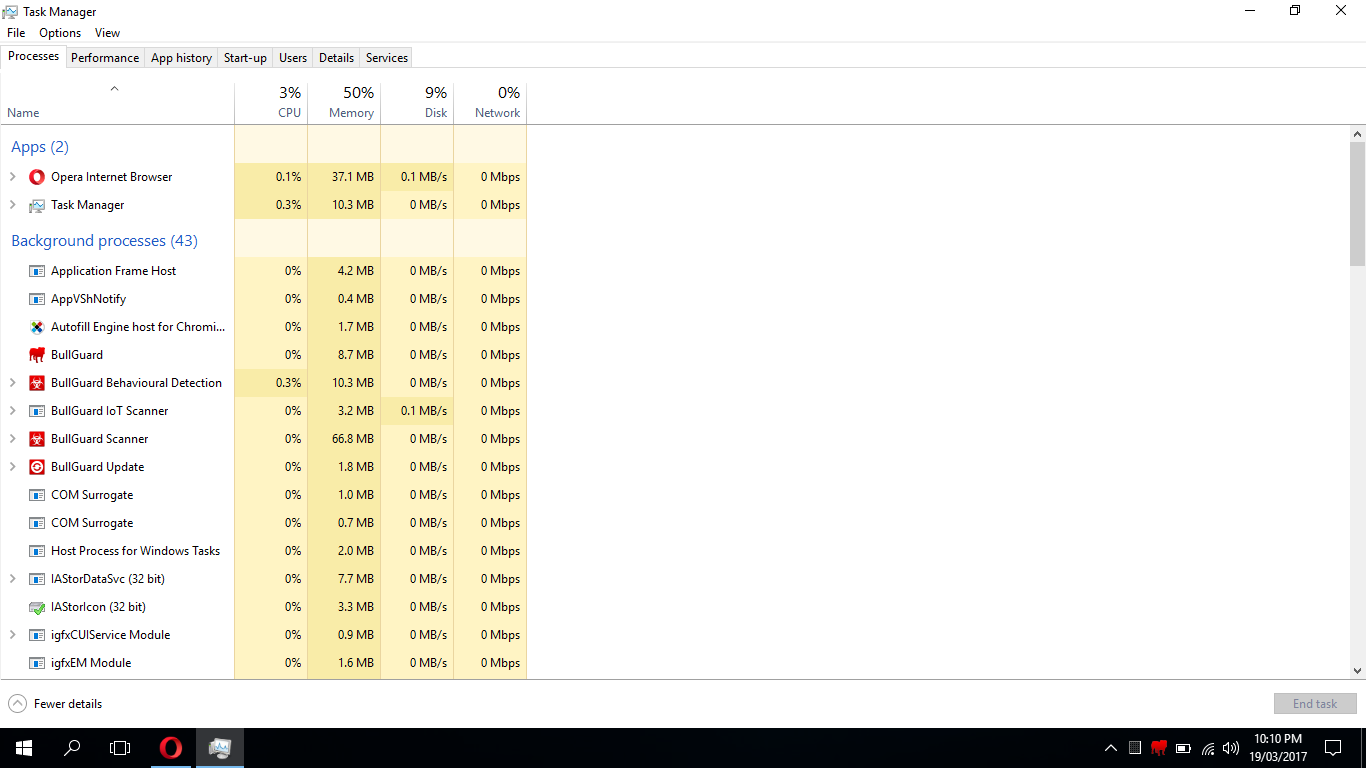Expand the Opera Internet Browser process group
The height and width of the screenshot is (768, 1366).
coord(13,177)
